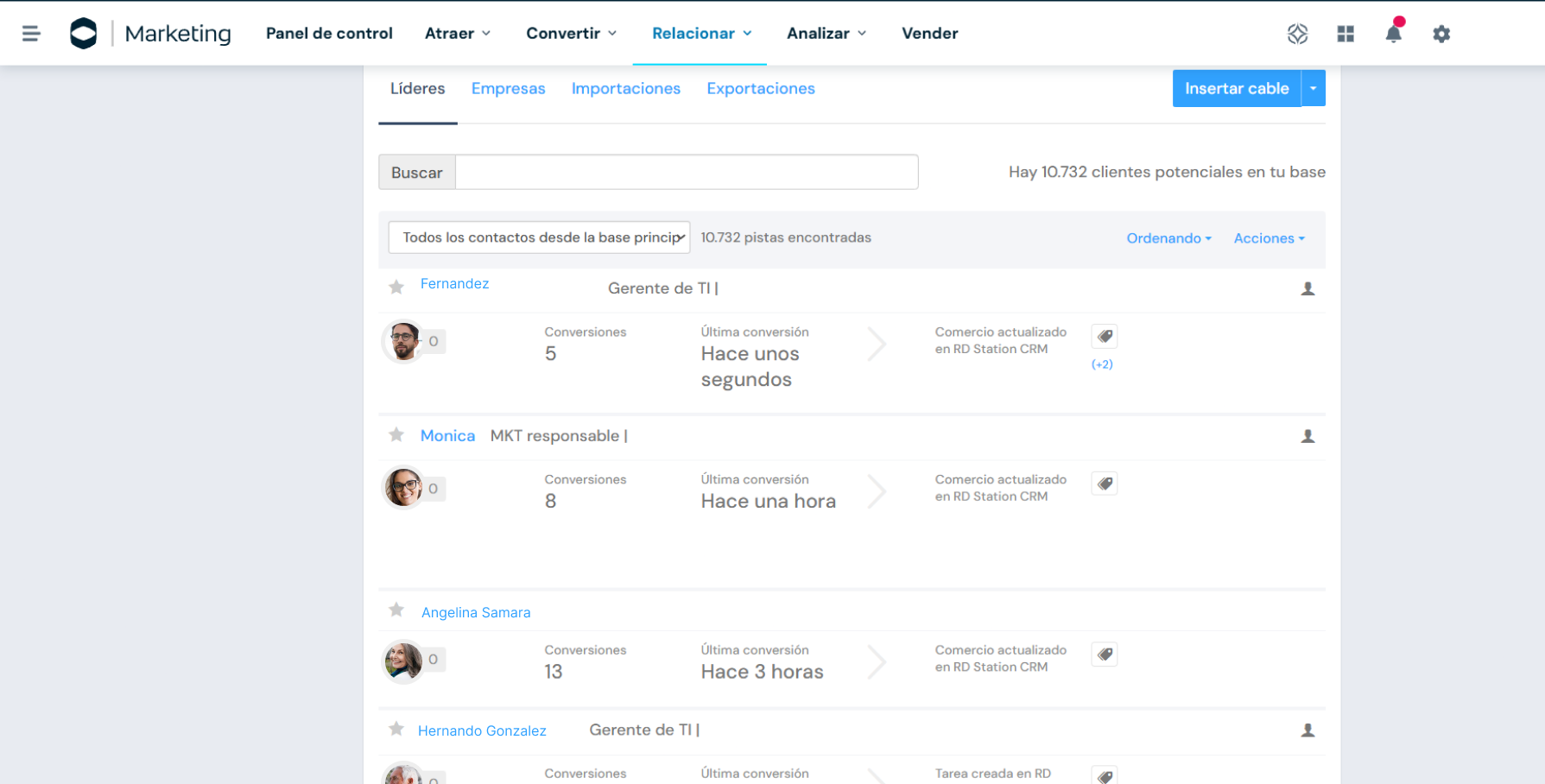
Task: Click the person icon in Monica row
Action: pyautogui.click(x=1308, y=436)
